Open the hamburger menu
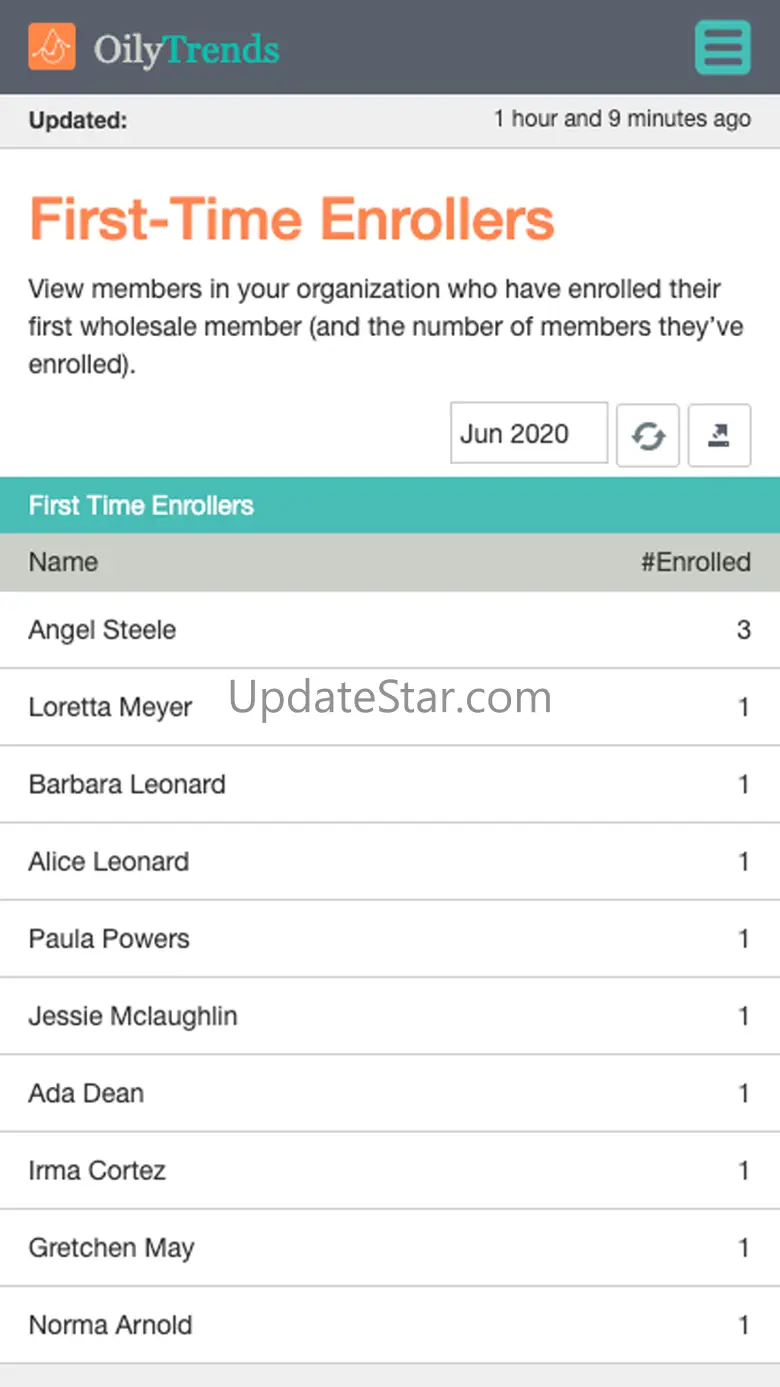 click(722, 47)
